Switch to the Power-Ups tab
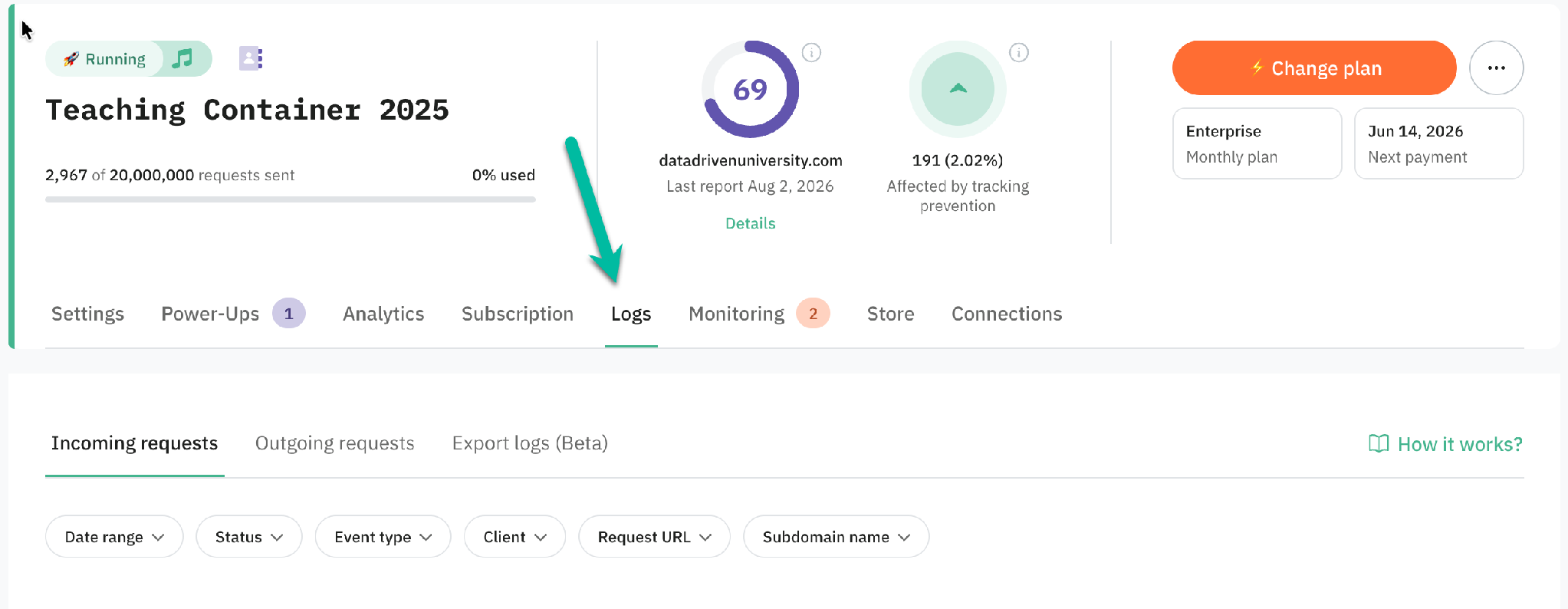The width and height of the screenshot is (1568, 609). coord(210,314)
